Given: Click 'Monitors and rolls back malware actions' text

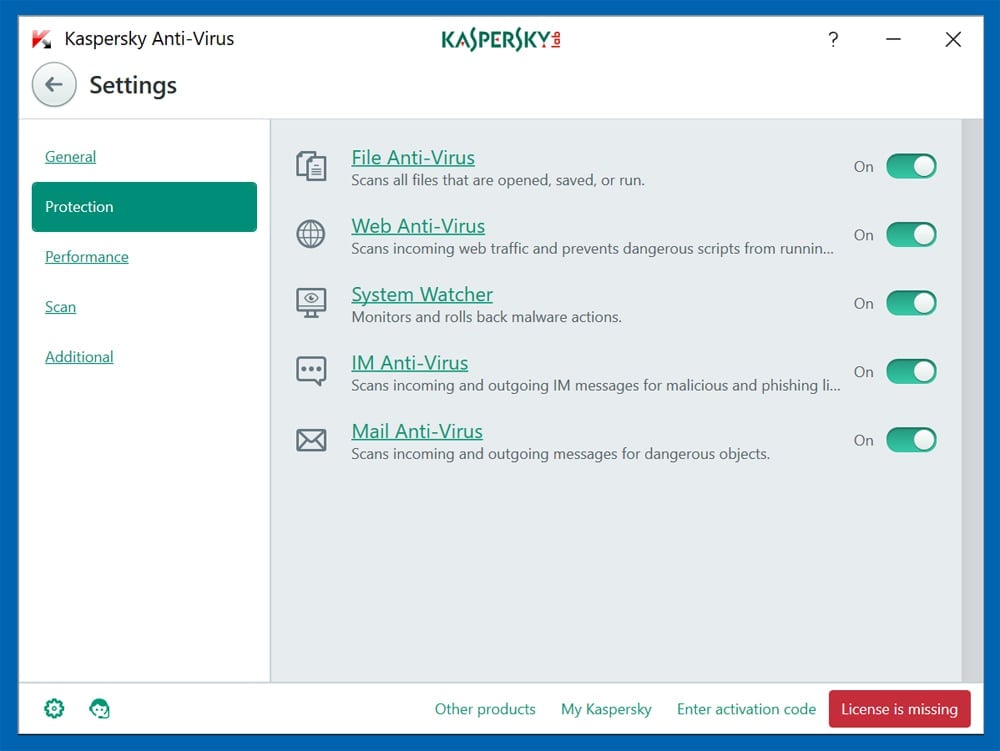Looking at the screenshot, I should coord(486,317).
